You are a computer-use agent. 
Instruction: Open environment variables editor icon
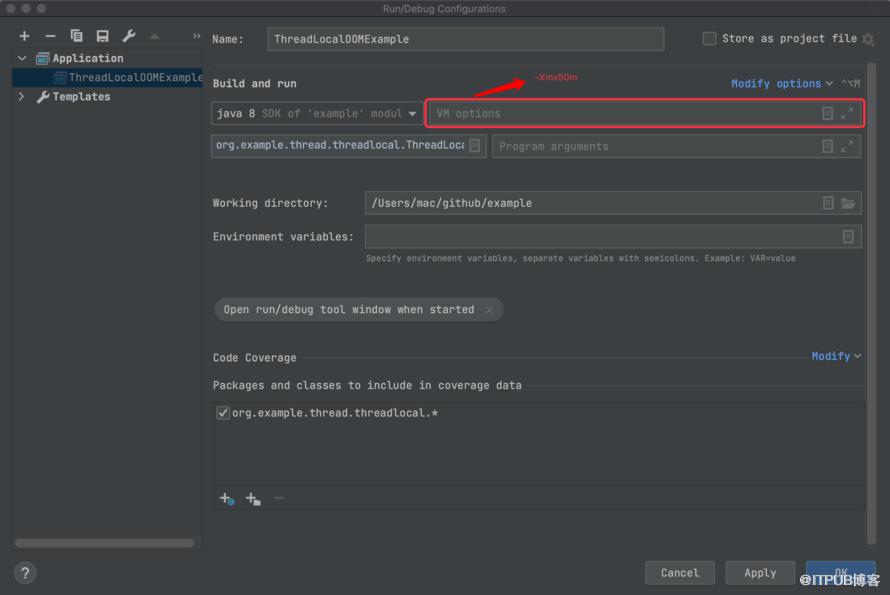[848, 237]
